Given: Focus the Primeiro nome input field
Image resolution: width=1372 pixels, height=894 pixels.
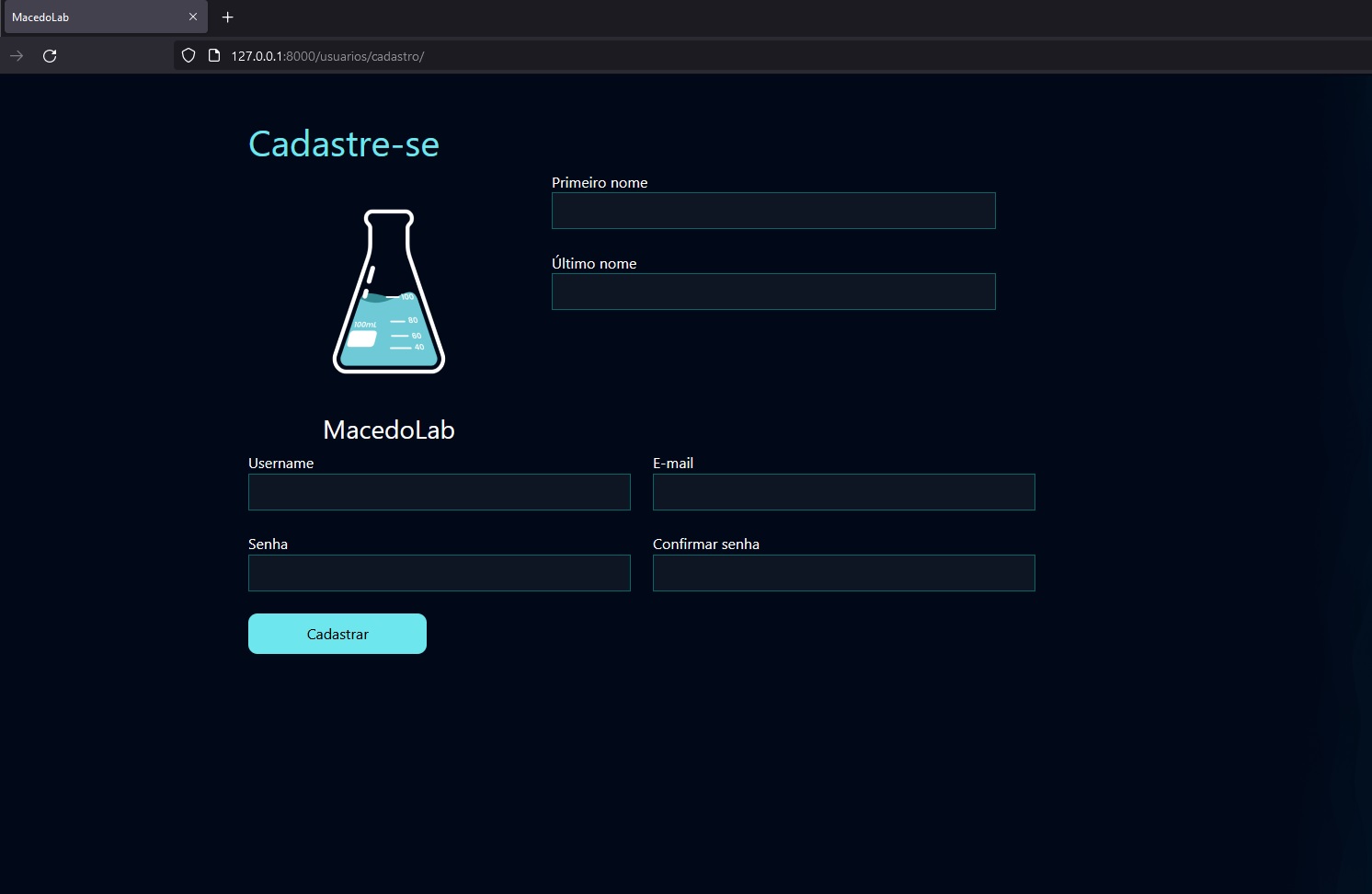Looking at the screenshot, I should 772,211.
